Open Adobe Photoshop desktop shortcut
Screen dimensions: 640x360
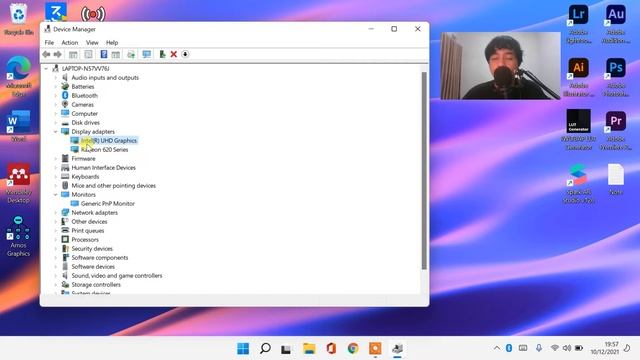[616, 77]
